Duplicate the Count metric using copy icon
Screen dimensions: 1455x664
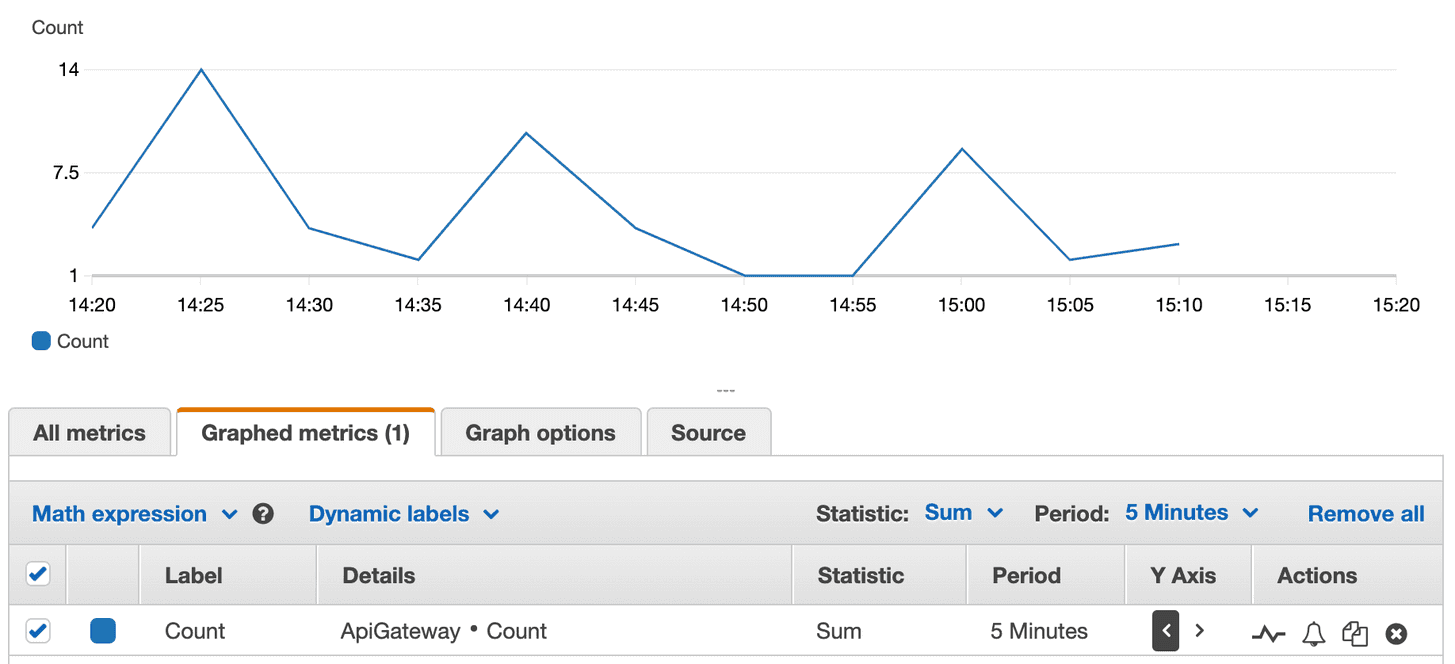pyautogui.click(x=1354, y=632)
